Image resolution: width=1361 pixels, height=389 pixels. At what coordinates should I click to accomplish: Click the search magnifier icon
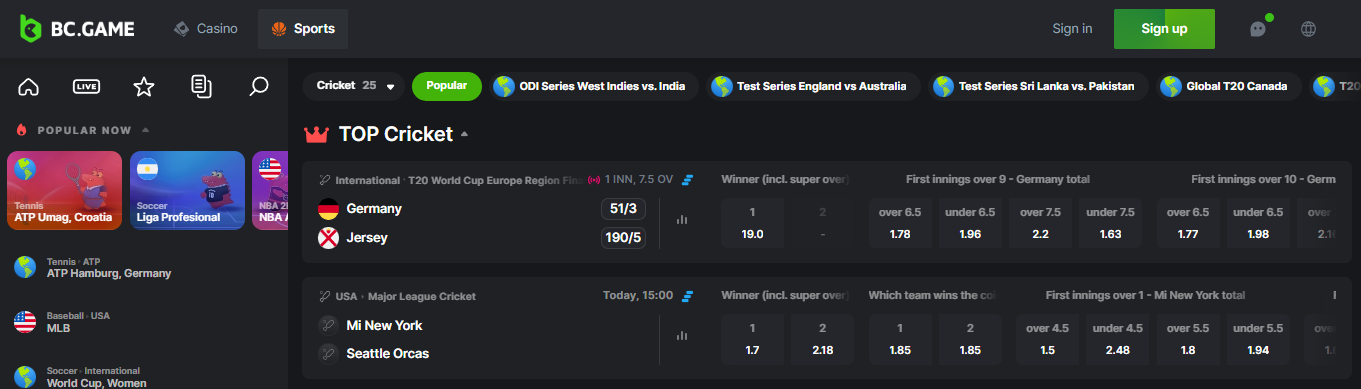(x=259, y=87)
